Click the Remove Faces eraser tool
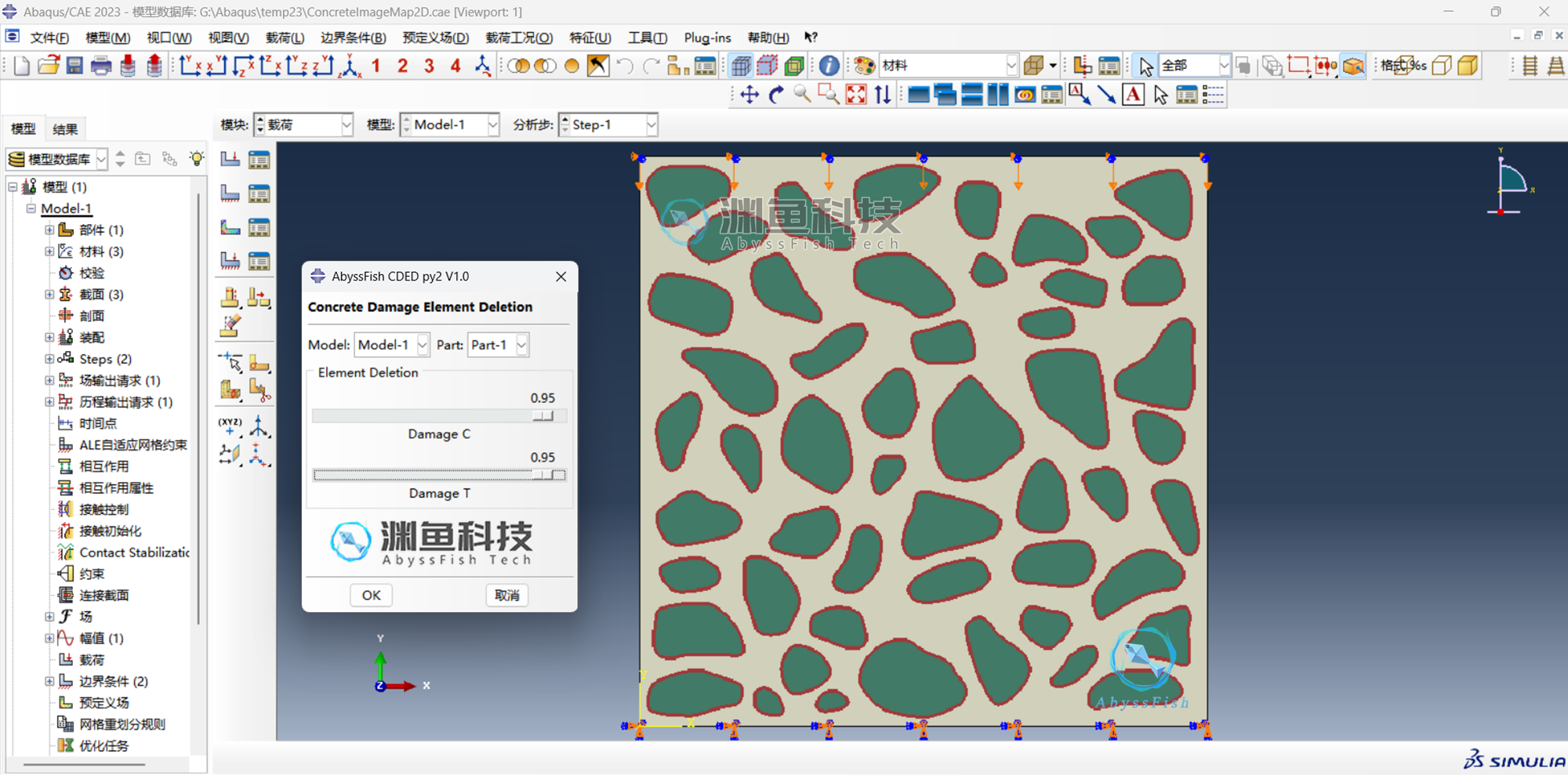The width and height of the screenshot is (1568, 775). coord(230,325)
